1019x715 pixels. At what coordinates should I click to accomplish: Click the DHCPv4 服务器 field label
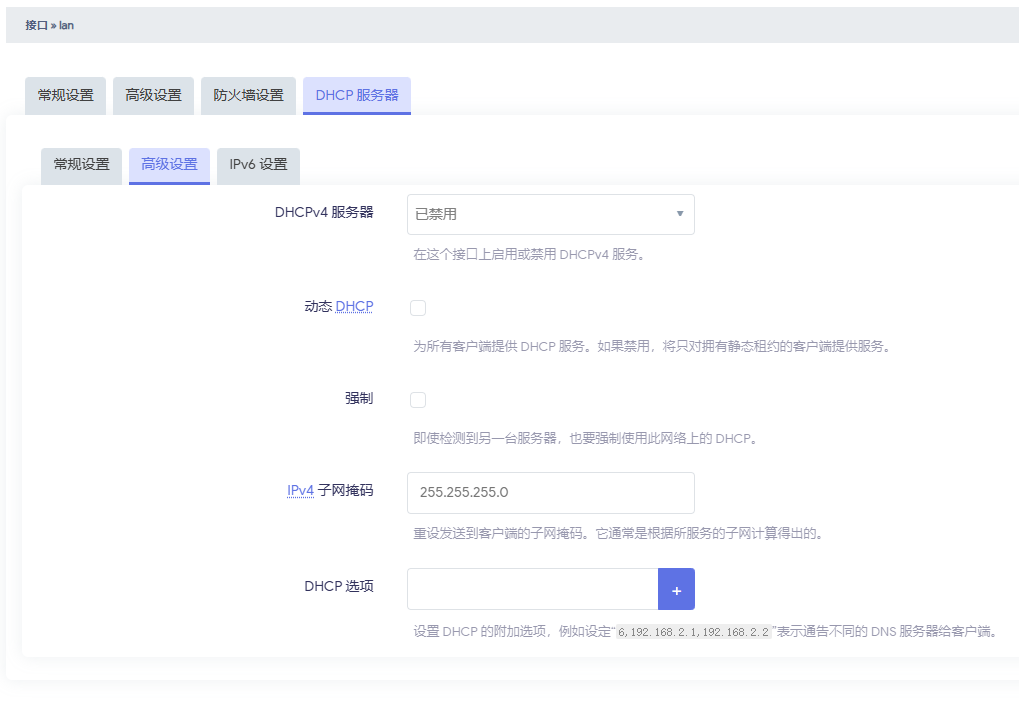(324, 213)
